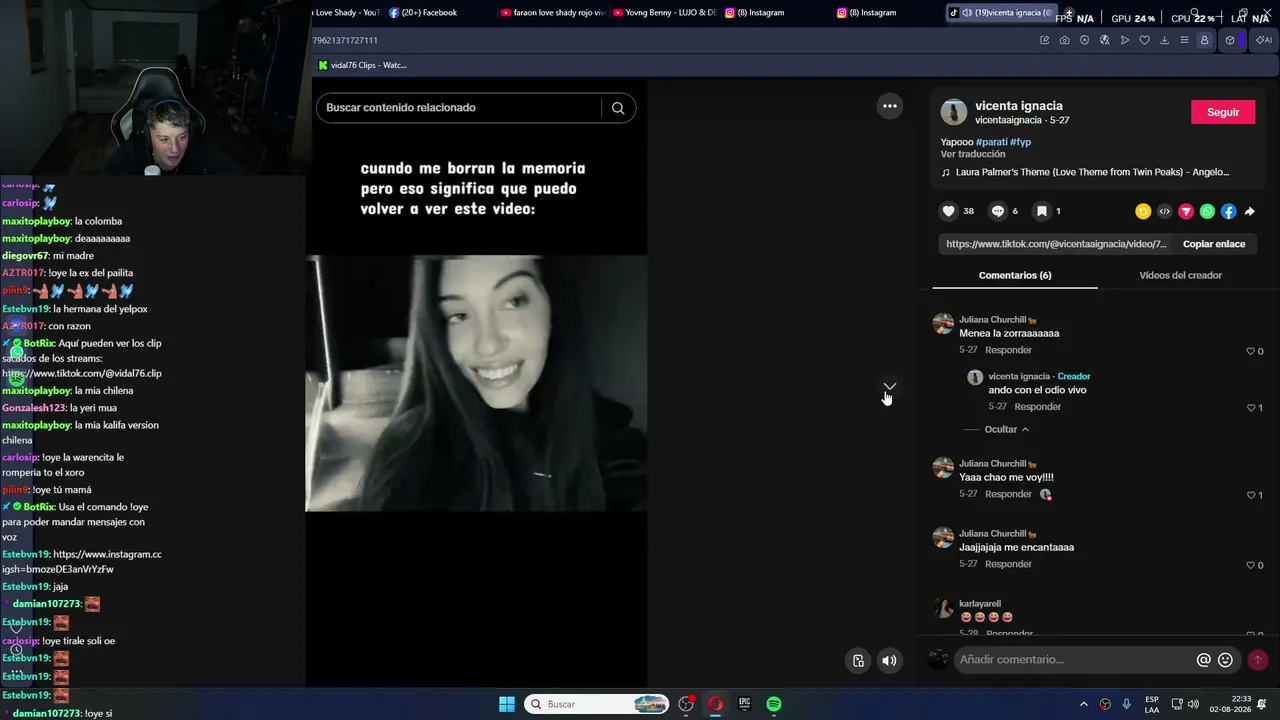Post the comment with the red arrow button
The height and width of the screenshot is (720, 1280).
click(x=1258, y=660)
